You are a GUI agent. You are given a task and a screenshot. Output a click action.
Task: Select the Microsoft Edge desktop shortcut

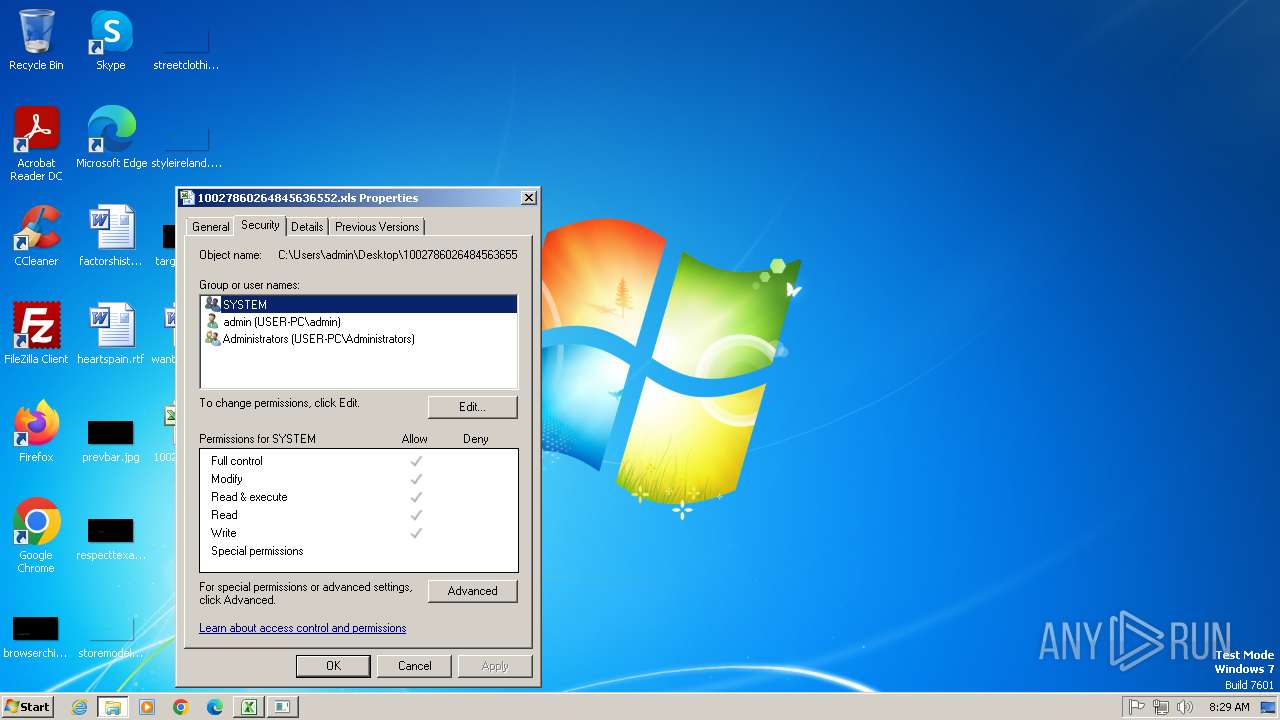(111, 138)
